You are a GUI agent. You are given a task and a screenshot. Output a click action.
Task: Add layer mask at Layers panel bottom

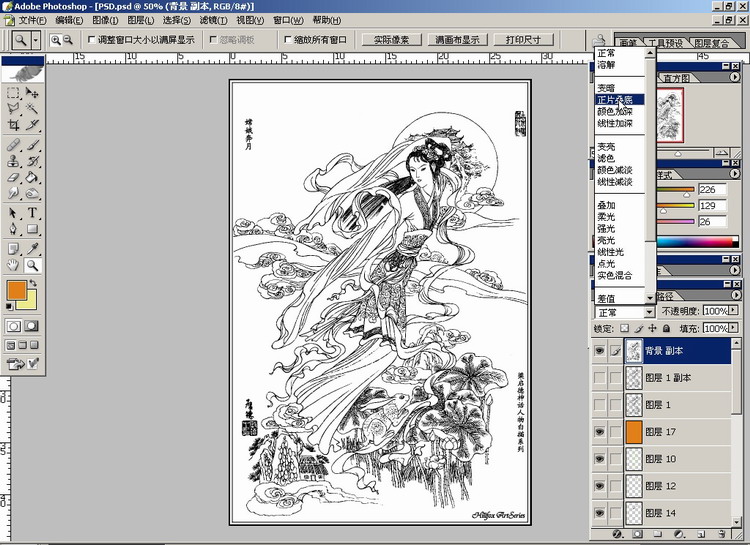pyautogui.click(x=638, y=534)
